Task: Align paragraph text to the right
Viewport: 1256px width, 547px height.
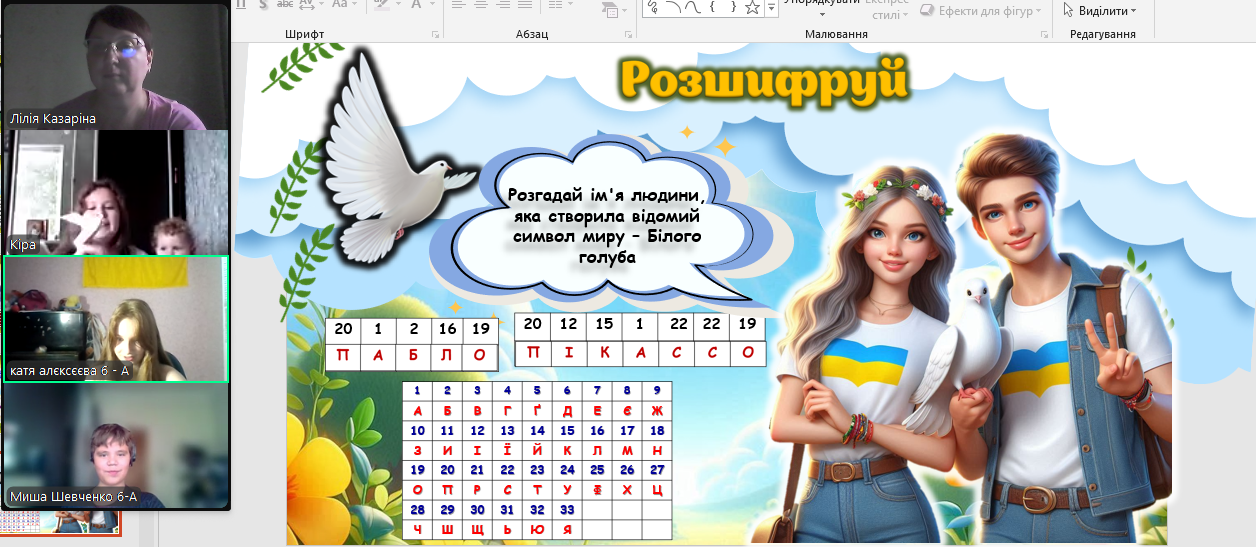Action: pyautogui.click(x=504, y=4)
